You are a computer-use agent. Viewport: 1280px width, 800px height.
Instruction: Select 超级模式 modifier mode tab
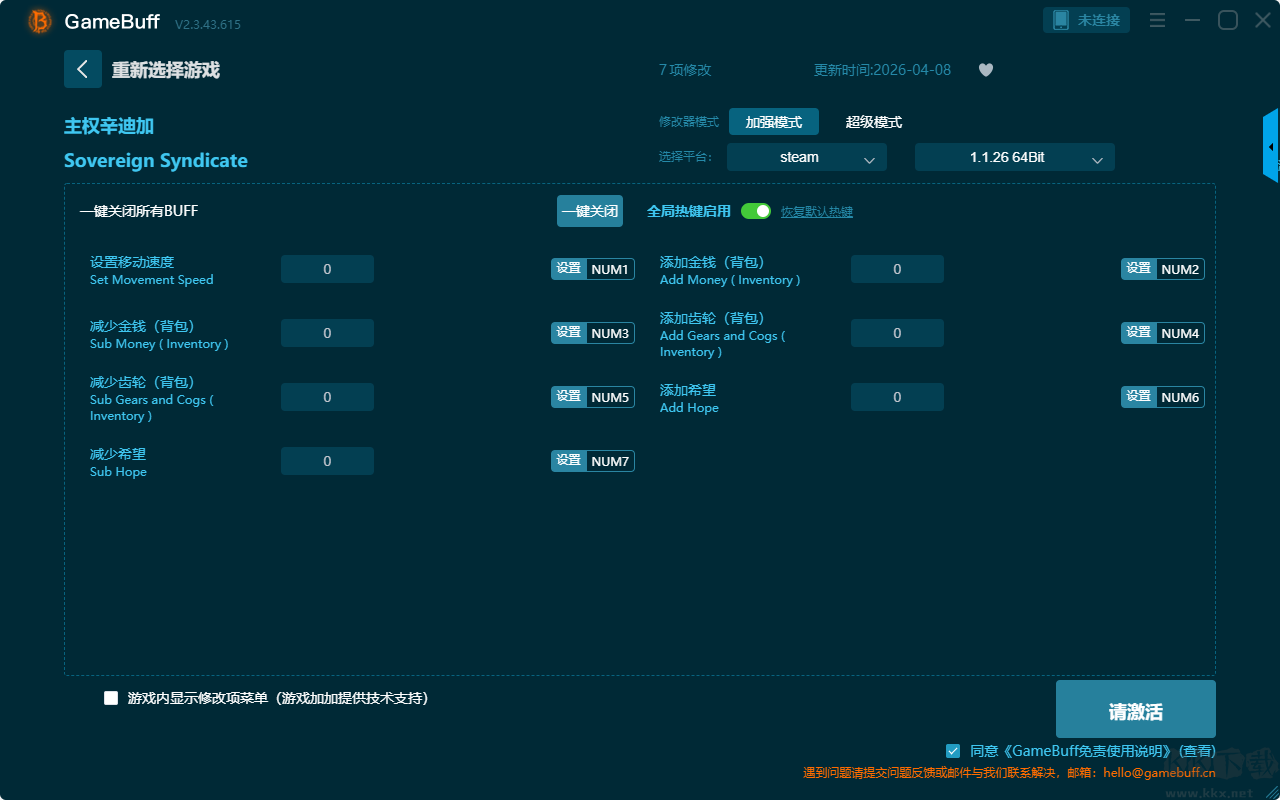pyautogui.click(x=874, y=122)
